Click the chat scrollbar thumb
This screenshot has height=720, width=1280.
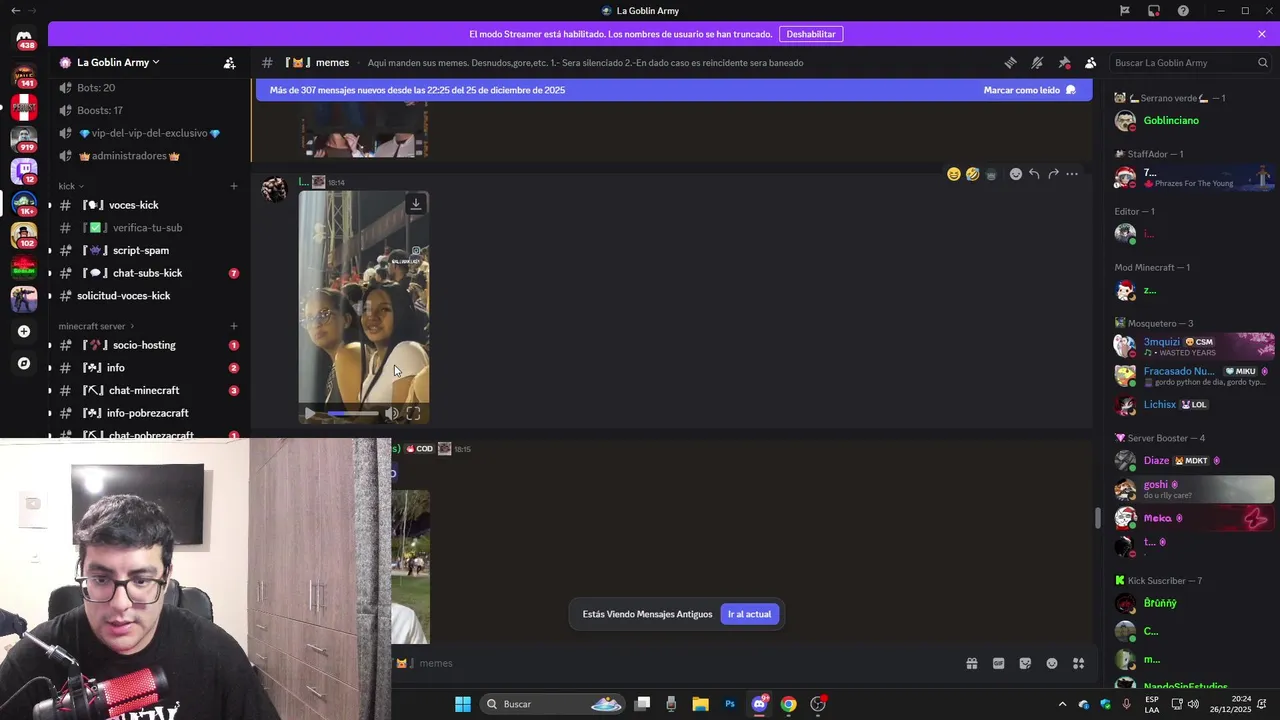[1097, 517]
